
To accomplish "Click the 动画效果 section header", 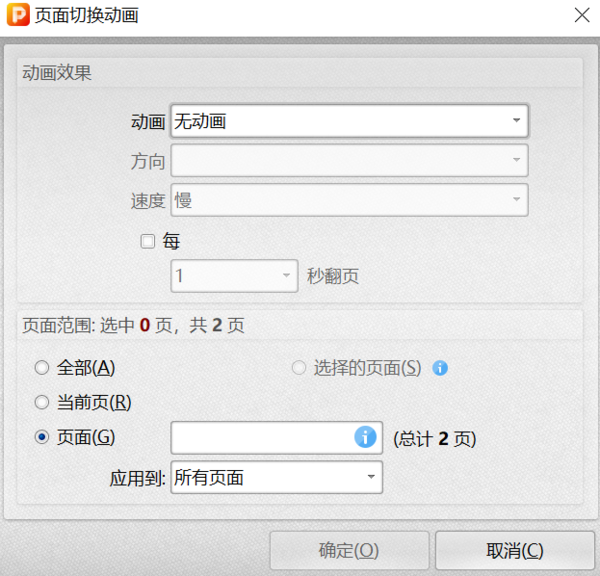I will click(57, 73).
